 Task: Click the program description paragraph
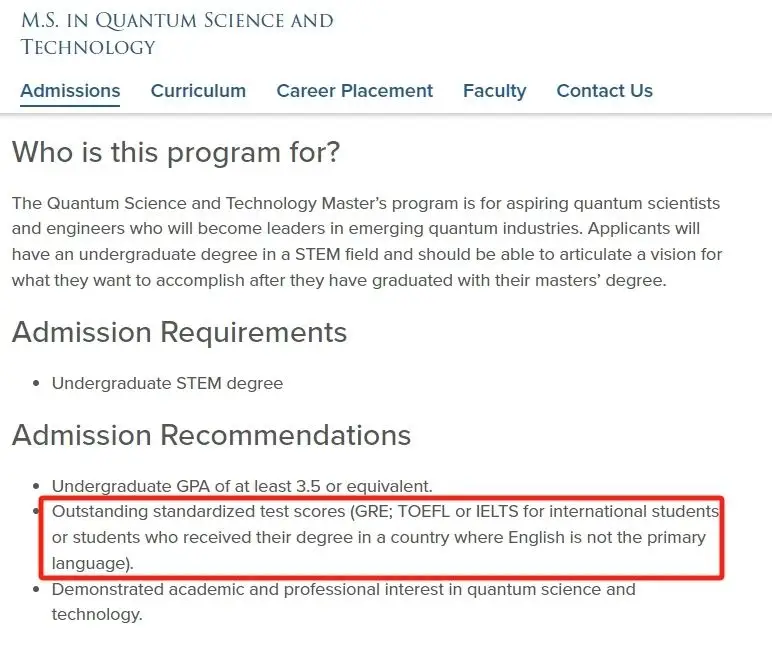366,242
